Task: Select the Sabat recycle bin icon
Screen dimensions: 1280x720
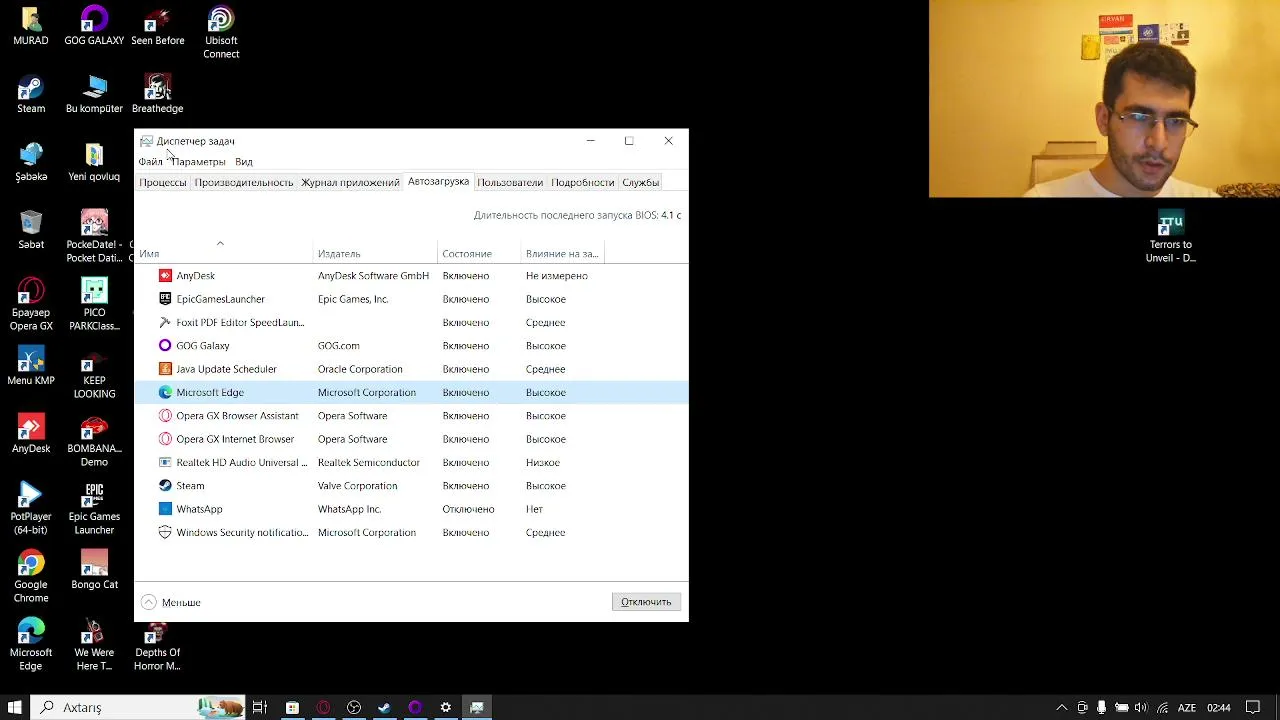Action: point(31,230)
